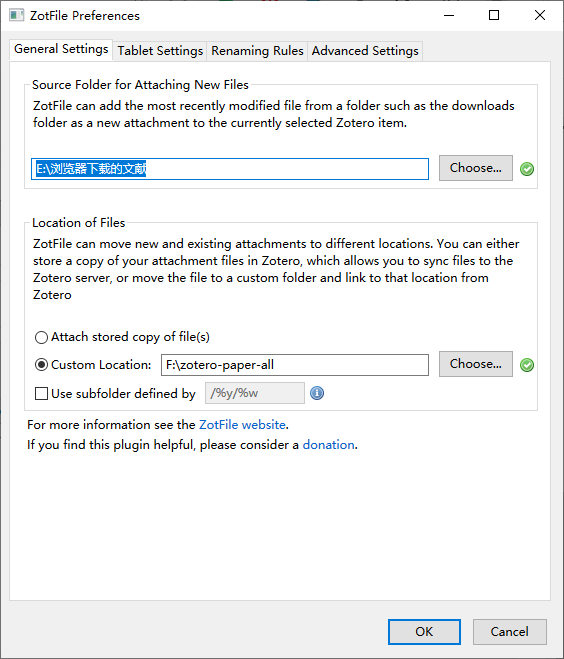The height and width of the screenshot is (659, 564).
Task: Click the source folder path field
Action: (230, 169)
